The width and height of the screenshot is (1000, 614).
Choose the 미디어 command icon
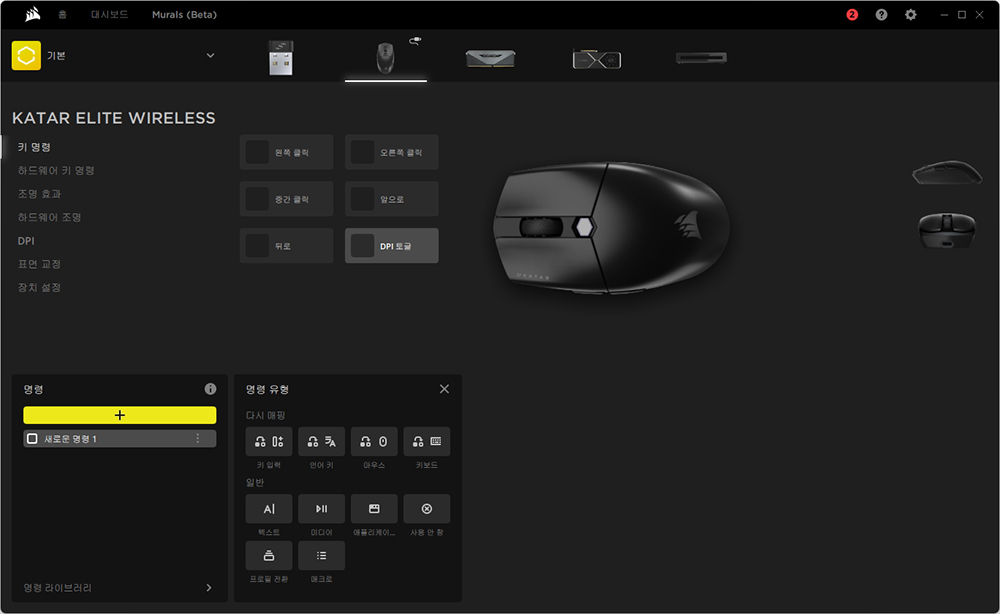pyautogui.click(x=321, y=509)
